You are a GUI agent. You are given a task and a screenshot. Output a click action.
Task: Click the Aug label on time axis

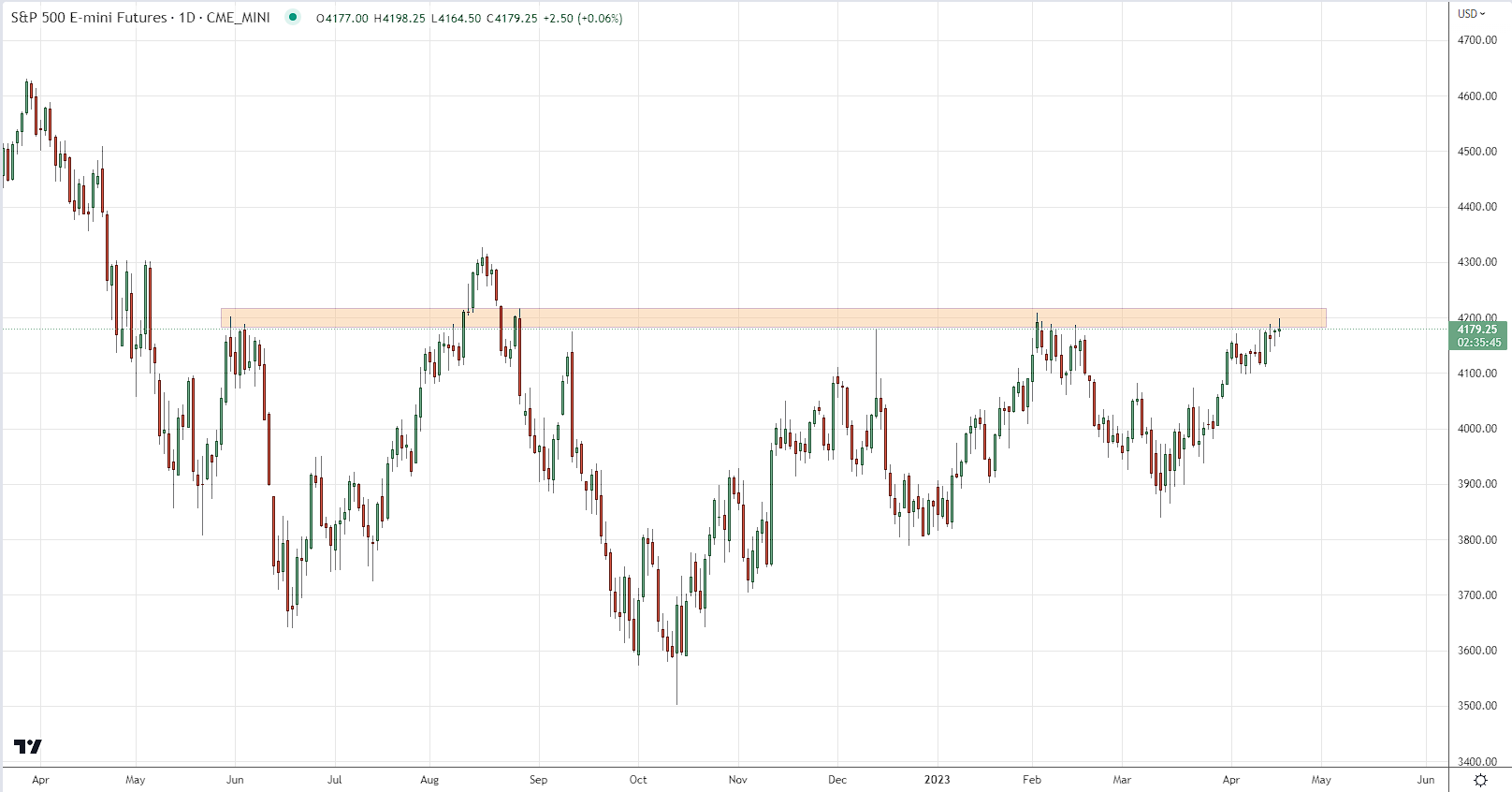click(x=429, y=780)
